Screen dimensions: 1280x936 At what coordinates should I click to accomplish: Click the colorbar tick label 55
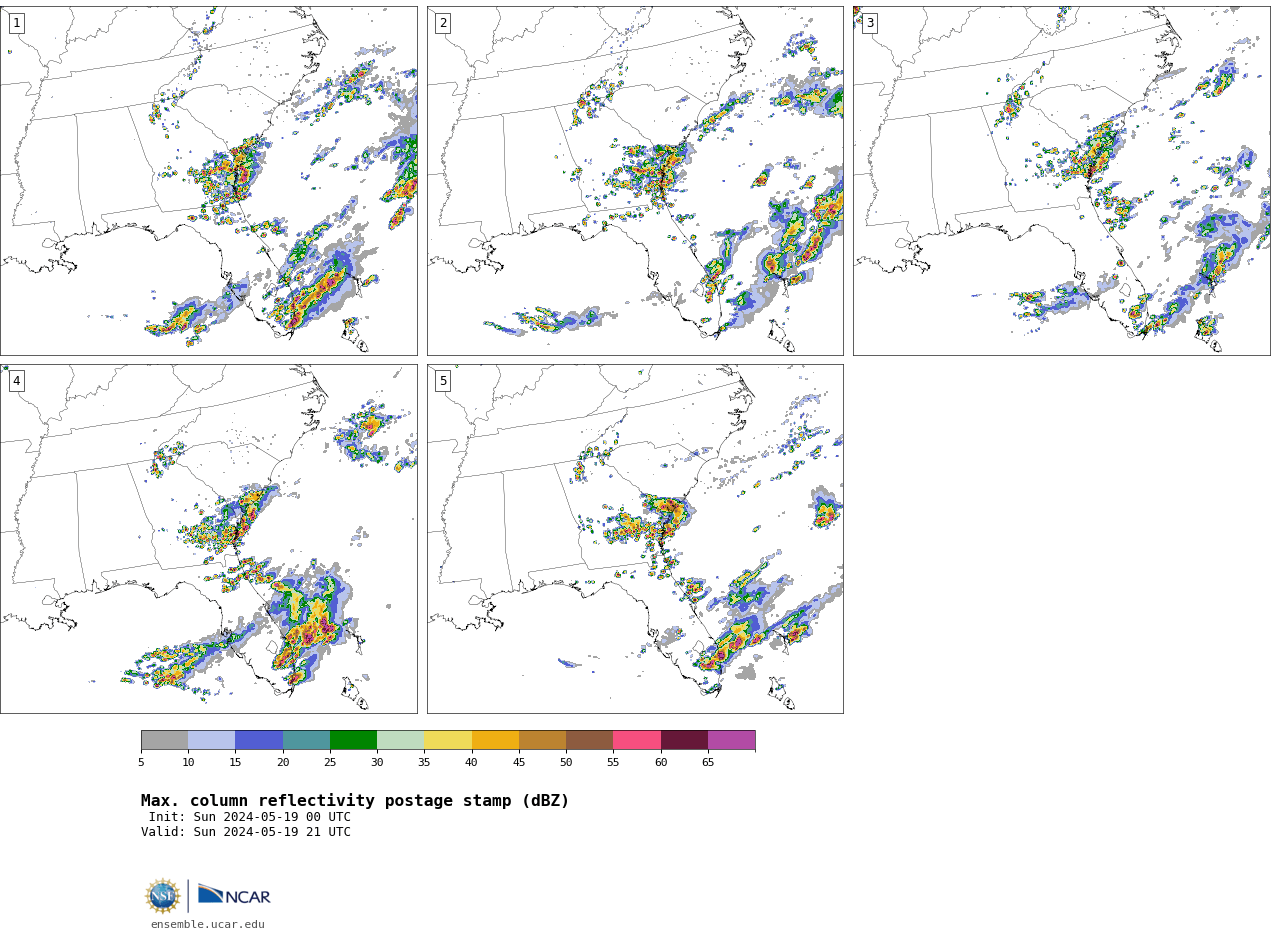[613, 763]
